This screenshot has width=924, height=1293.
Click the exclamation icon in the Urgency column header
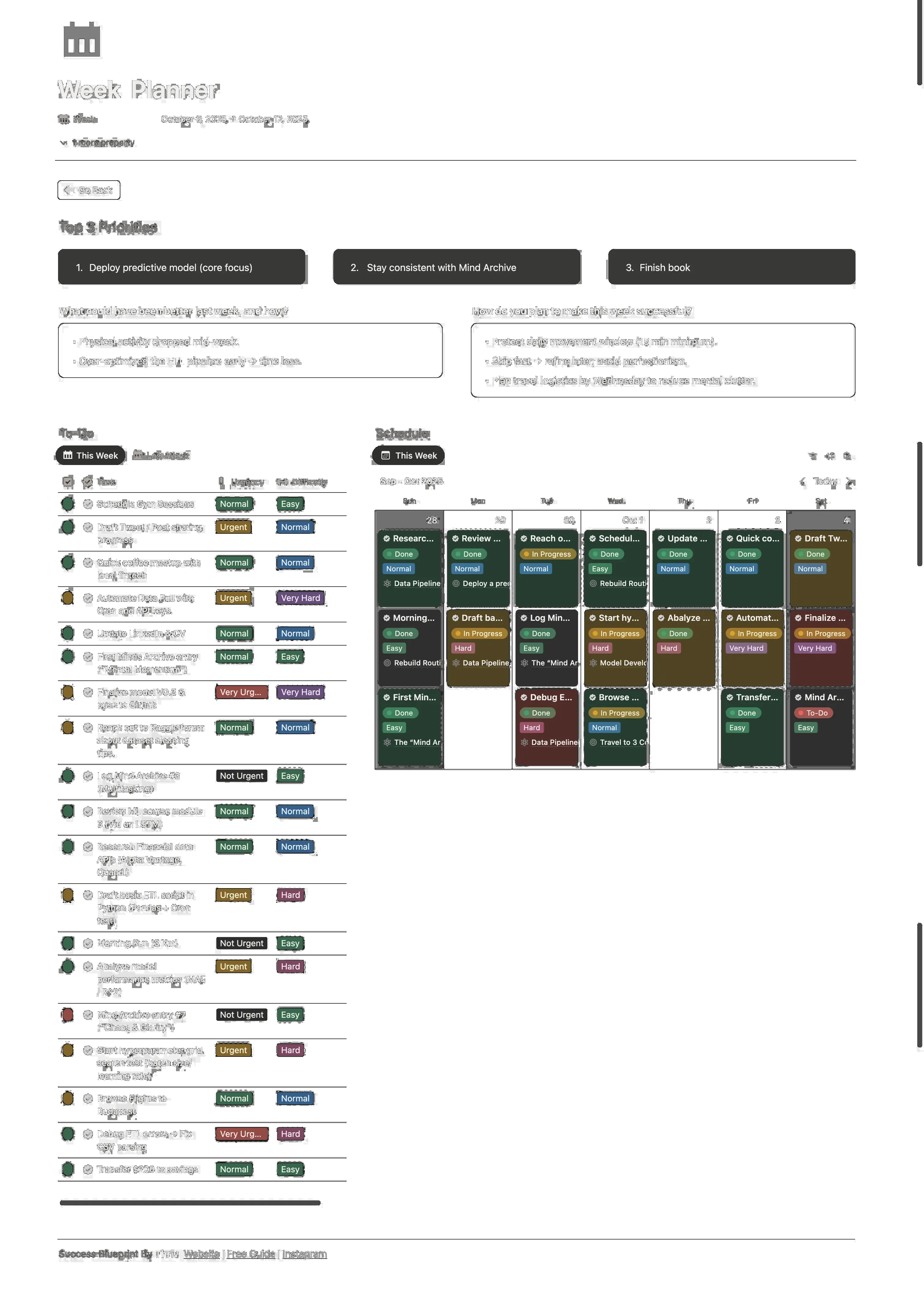[x=221, y=482]
